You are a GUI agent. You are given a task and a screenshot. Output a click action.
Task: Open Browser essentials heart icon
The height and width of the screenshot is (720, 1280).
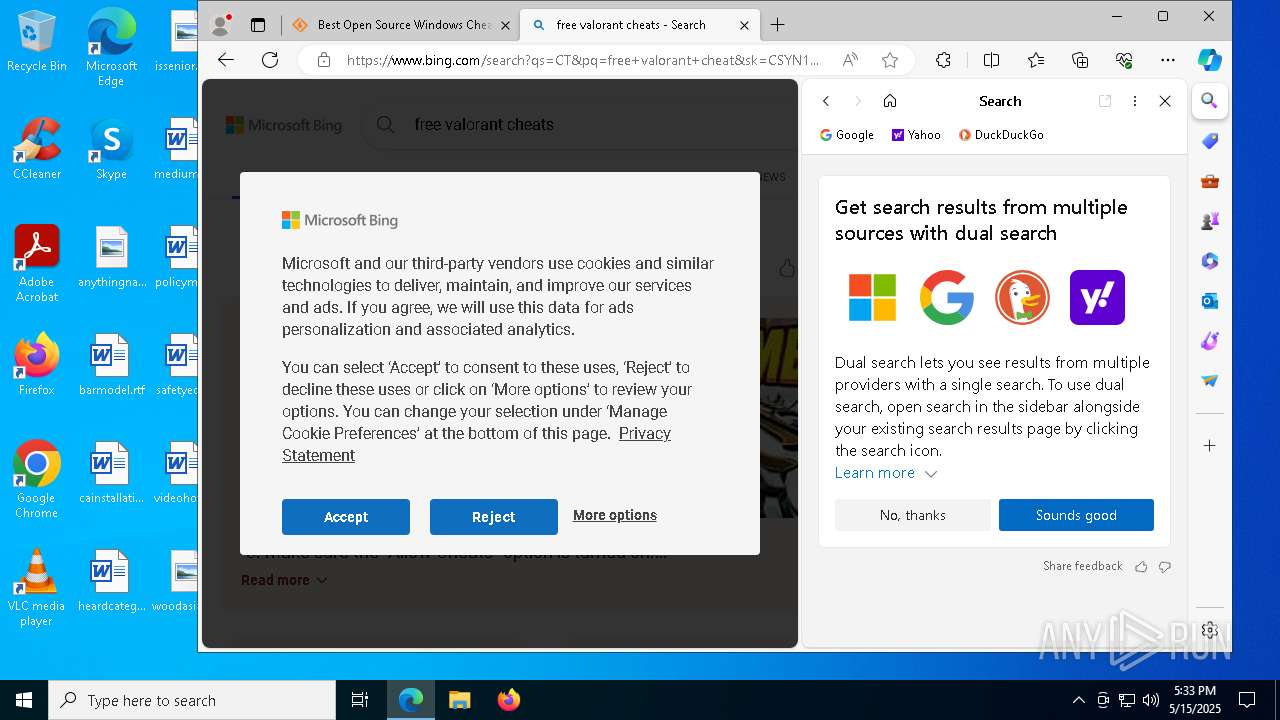[1124, 60]
